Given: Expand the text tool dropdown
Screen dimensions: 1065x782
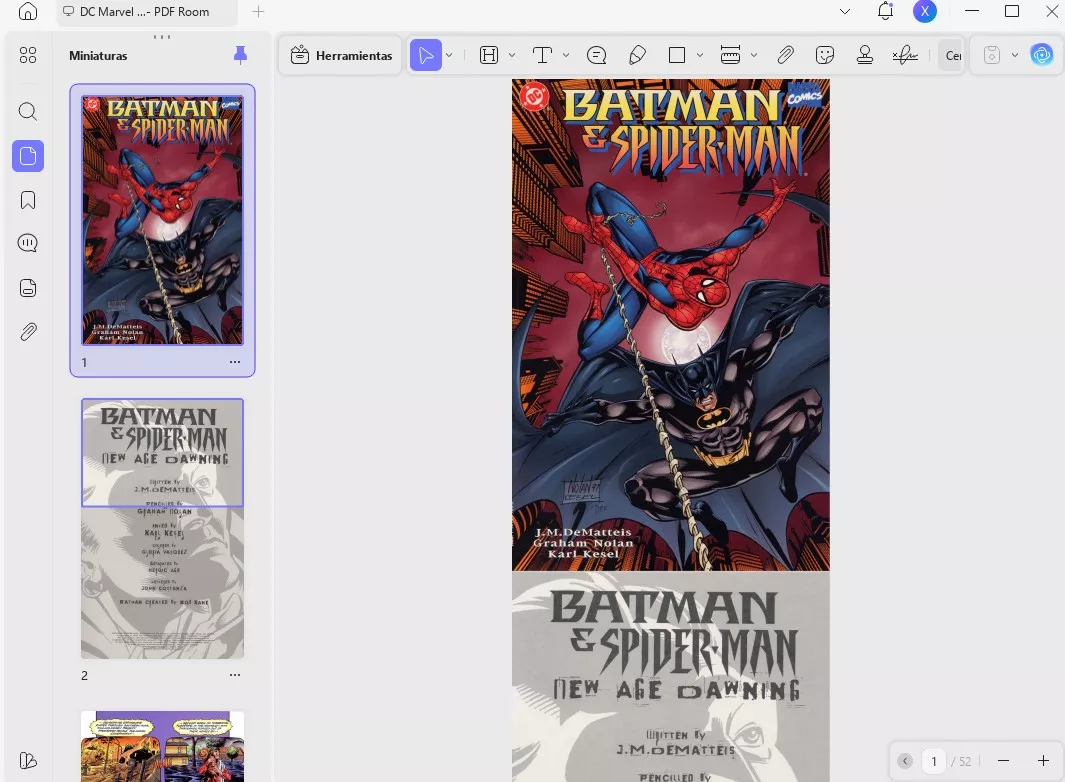Looking at the screenshot, I should 566,55.
